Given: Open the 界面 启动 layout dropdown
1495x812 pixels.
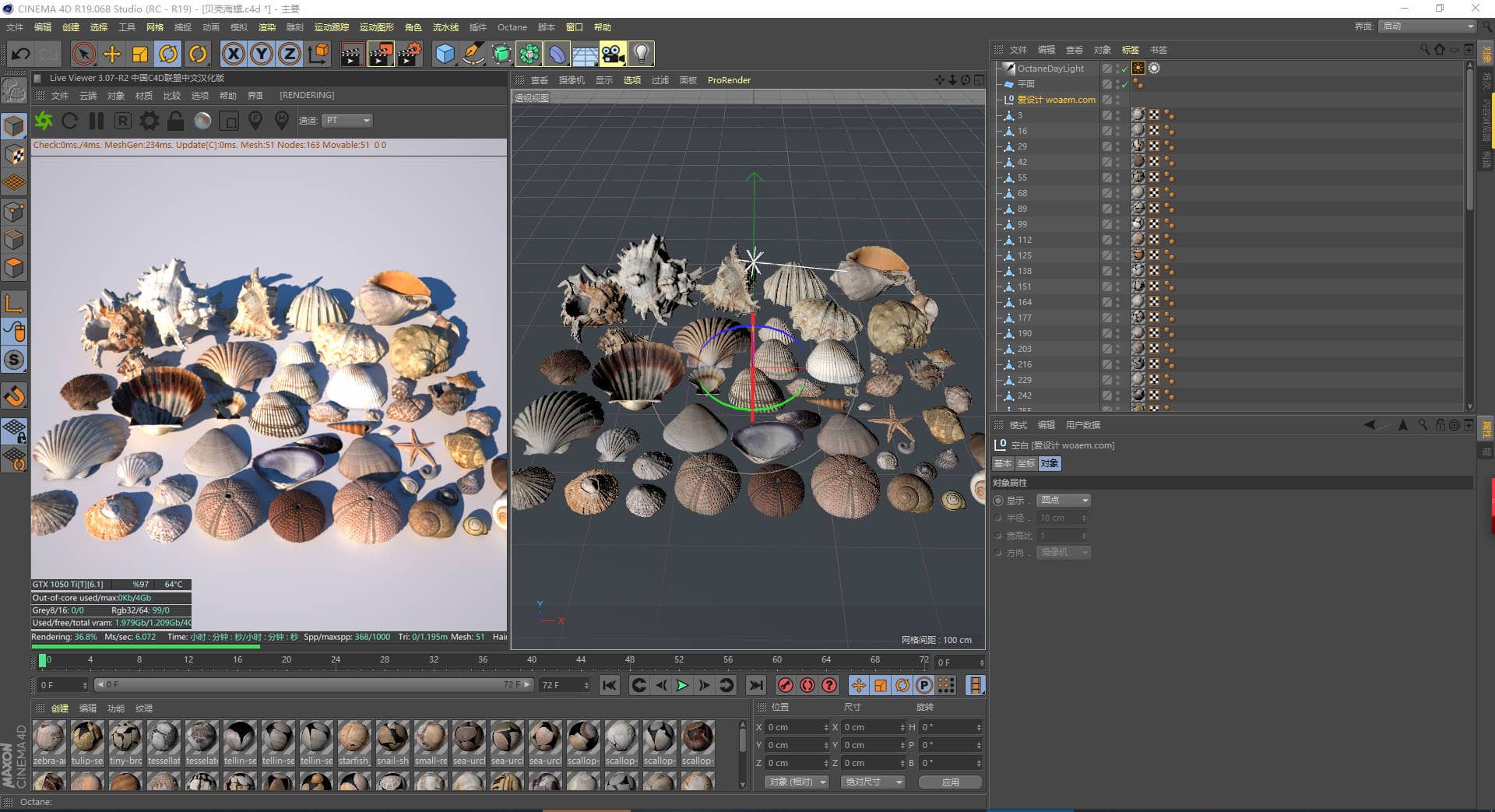Looking at the screenshot, I should tap(1427, 26).
